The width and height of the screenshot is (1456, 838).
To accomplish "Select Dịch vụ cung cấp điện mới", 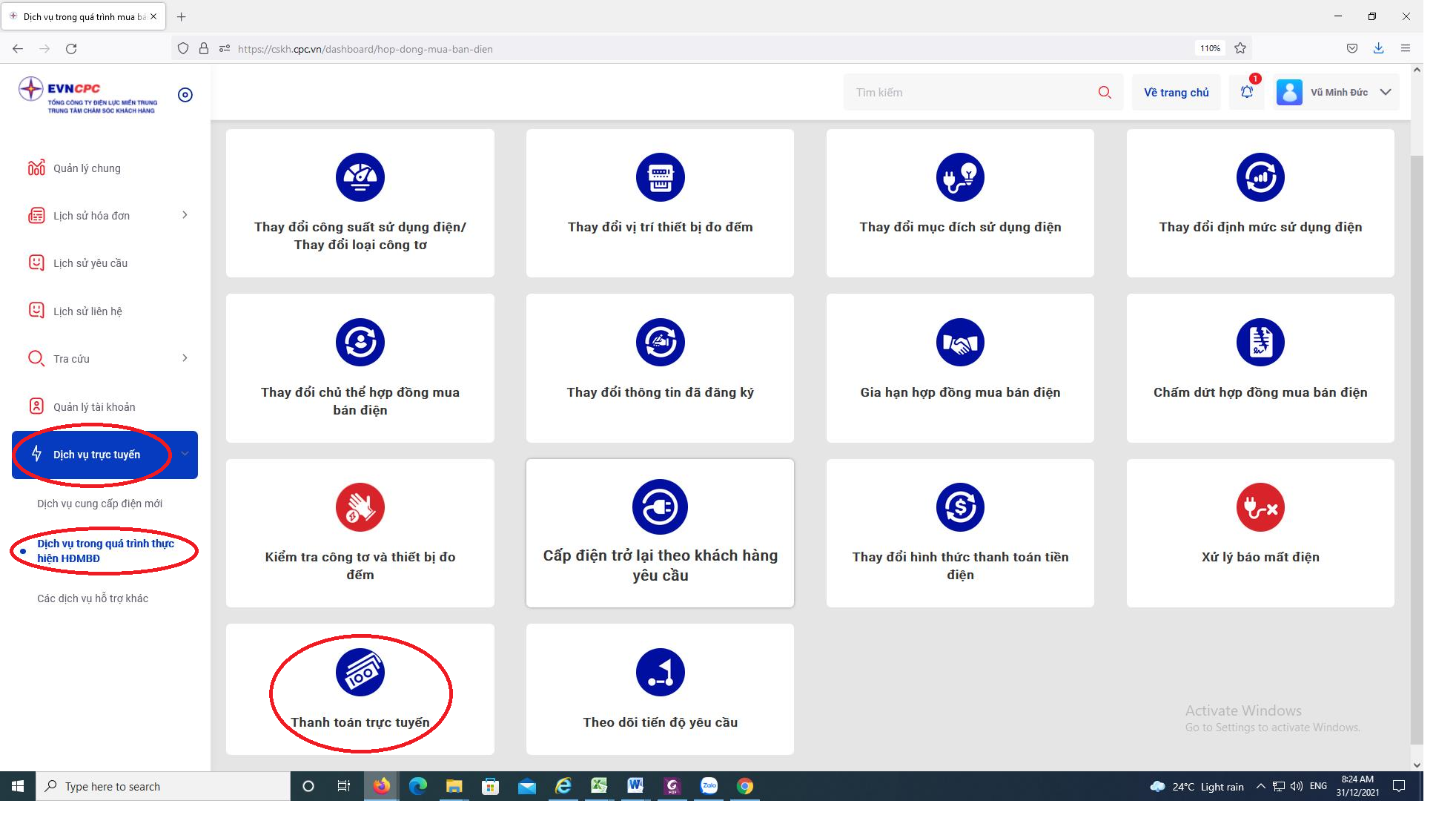I will [x=99, y=504].
